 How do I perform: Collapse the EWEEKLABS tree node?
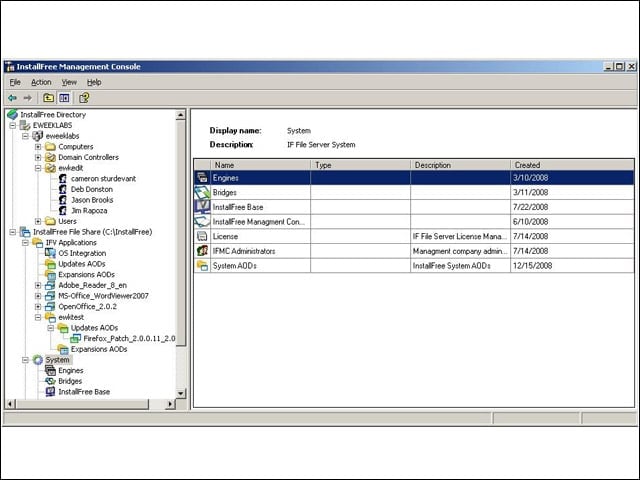pos(13,125)
